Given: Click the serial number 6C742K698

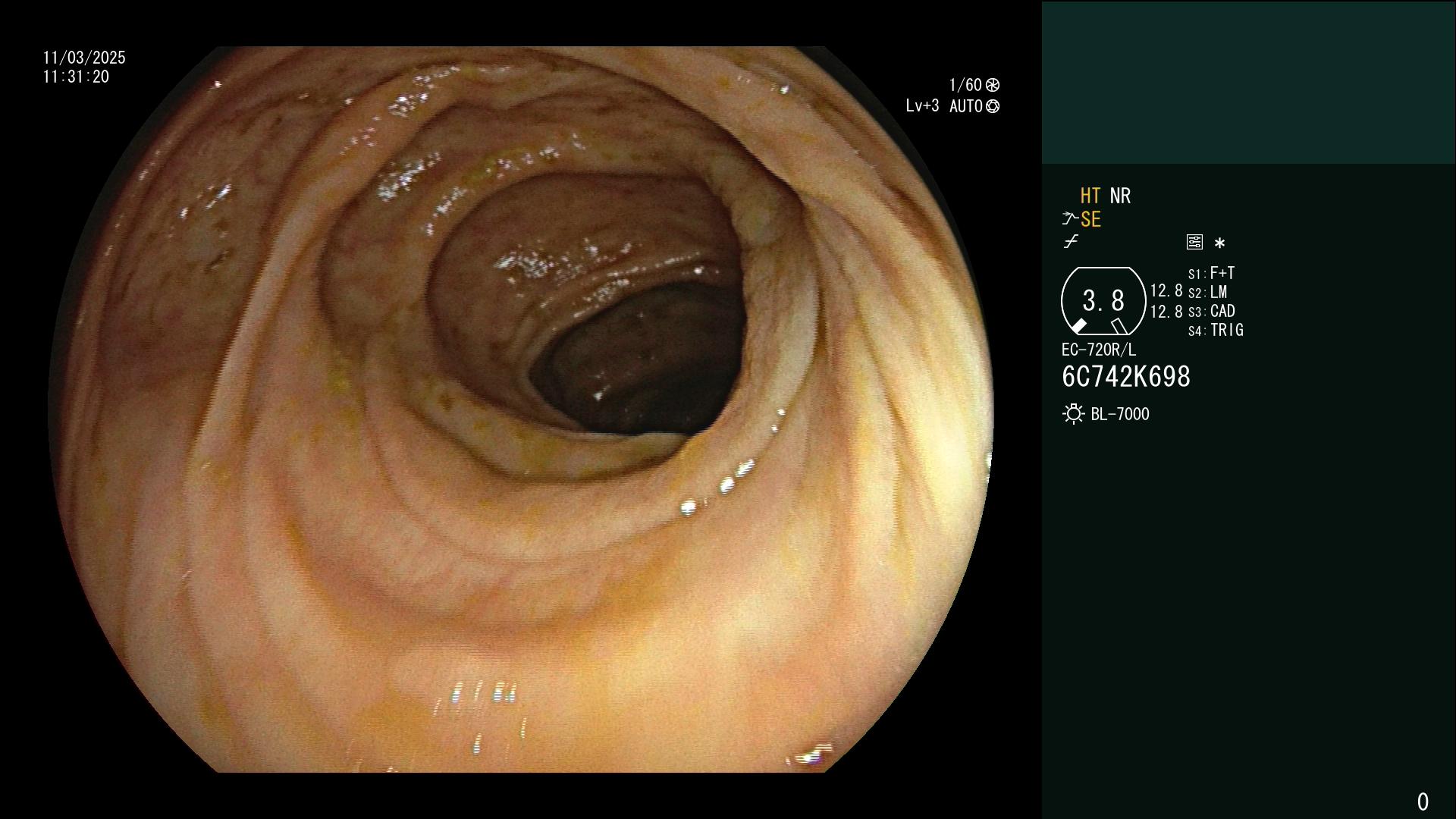Looking at the screenshot, I should pos(1126,377).
